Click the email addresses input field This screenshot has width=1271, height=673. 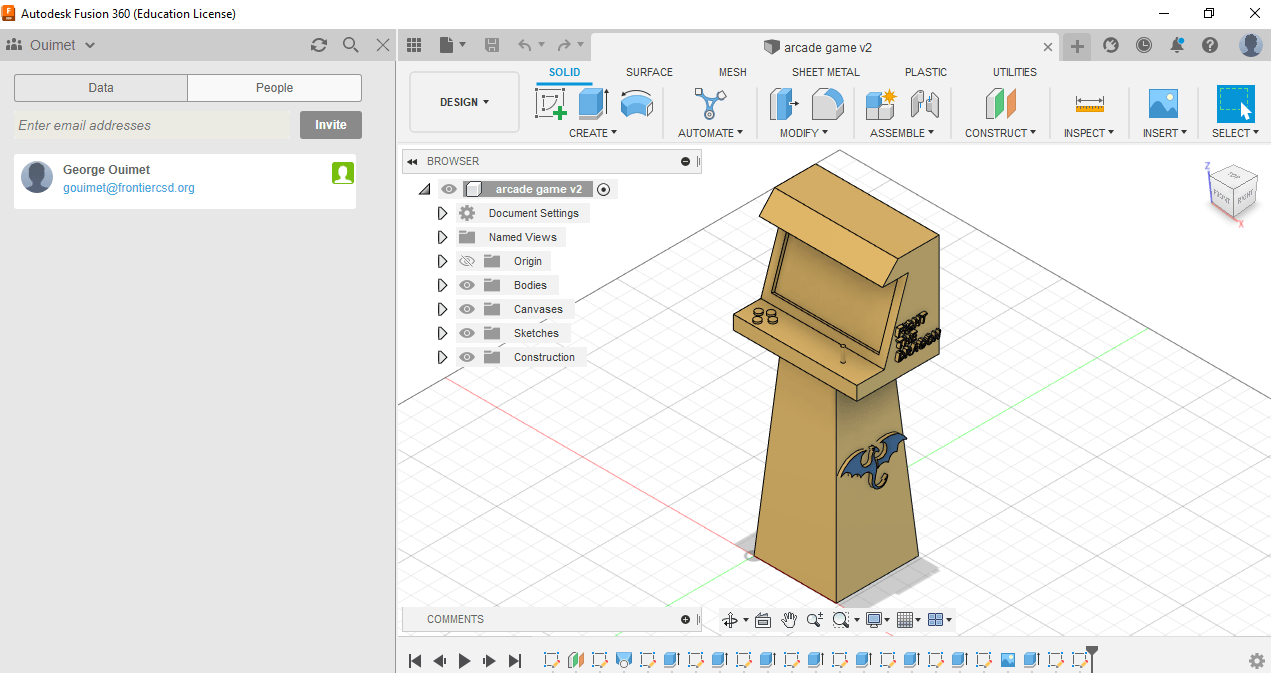click(152, 125)
